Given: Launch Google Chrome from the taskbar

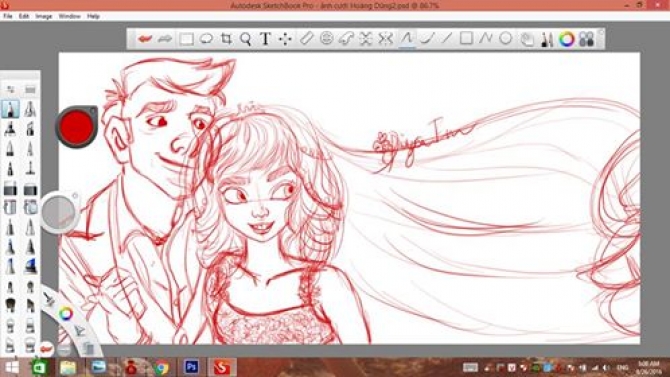Looking at the screenshot, I should tap(161, 368).
